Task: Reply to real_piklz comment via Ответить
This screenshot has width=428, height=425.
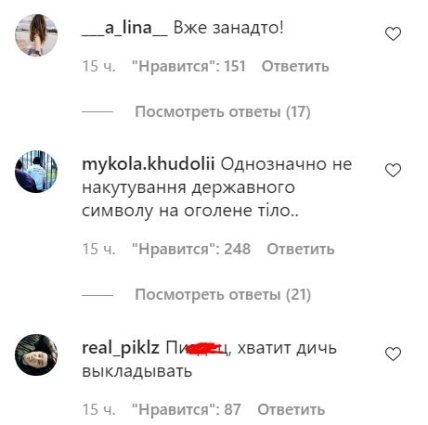Action: click(x=291, y=409)
